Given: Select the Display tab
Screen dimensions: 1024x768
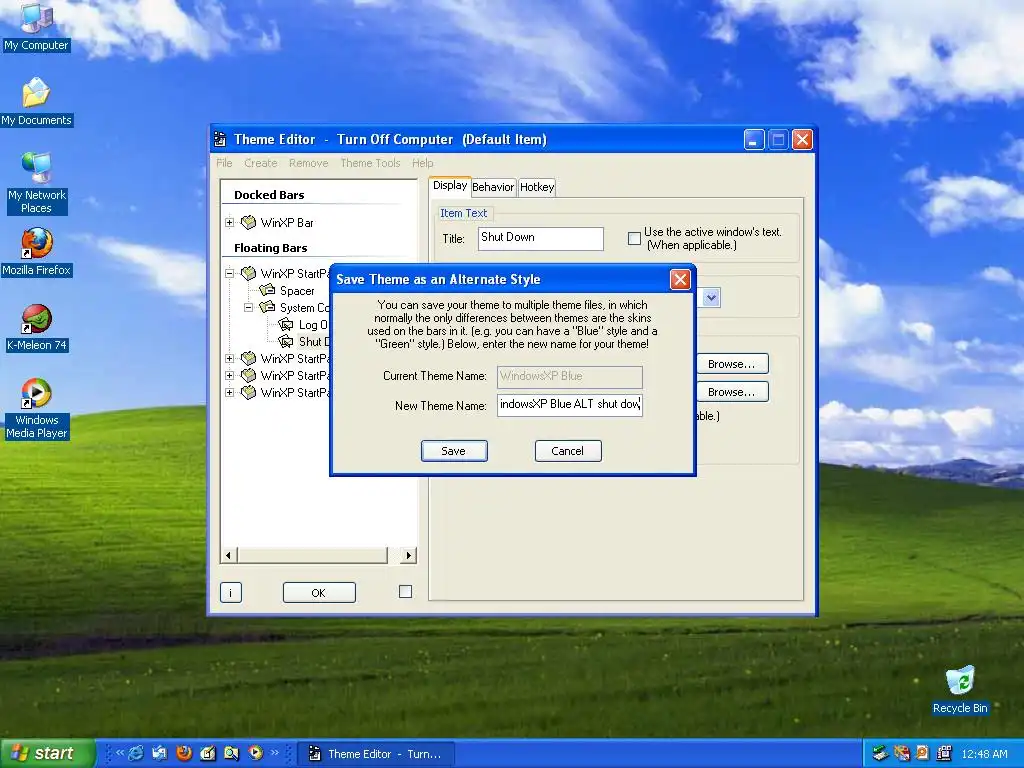Looking at the screenshot, I should click(450, 185).
